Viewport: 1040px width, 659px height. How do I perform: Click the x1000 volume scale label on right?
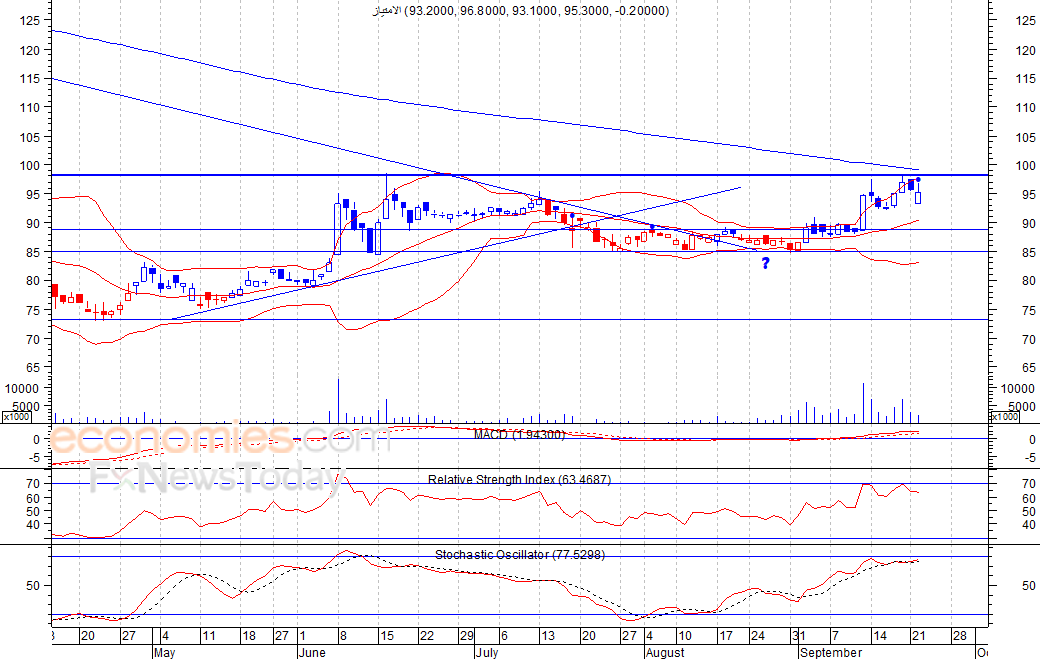click(x=1004, y=417)
